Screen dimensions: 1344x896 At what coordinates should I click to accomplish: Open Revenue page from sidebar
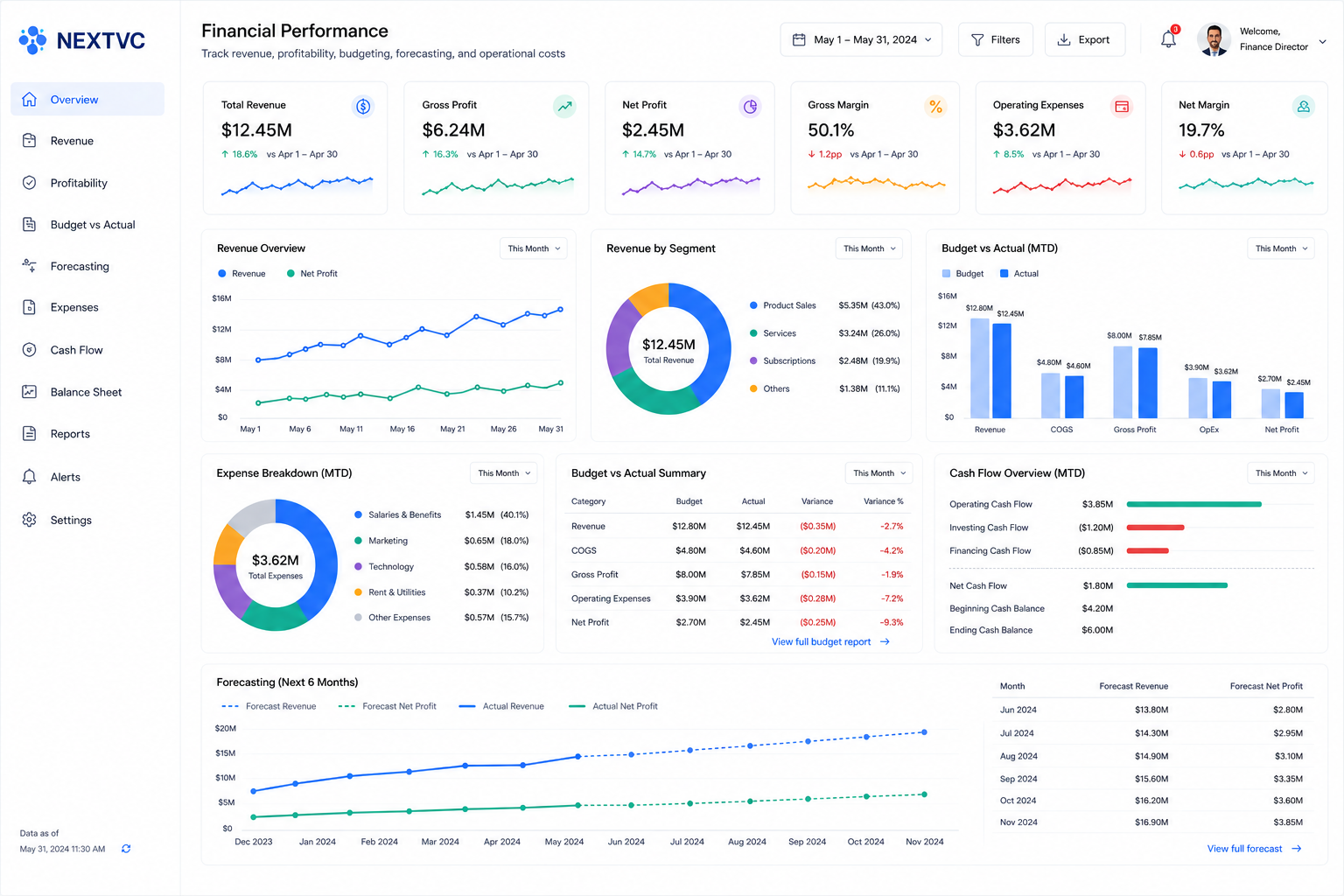pos(87,141)
